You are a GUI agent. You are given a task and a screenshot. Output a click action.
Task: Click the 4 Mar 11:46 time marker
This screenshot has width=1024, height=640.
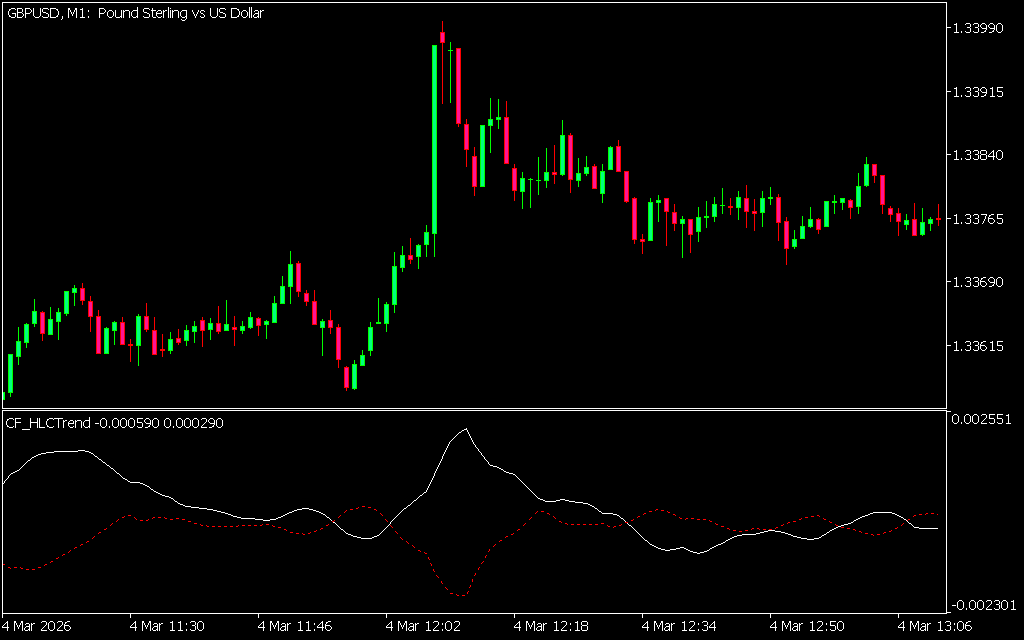click(x=295, y=626)
